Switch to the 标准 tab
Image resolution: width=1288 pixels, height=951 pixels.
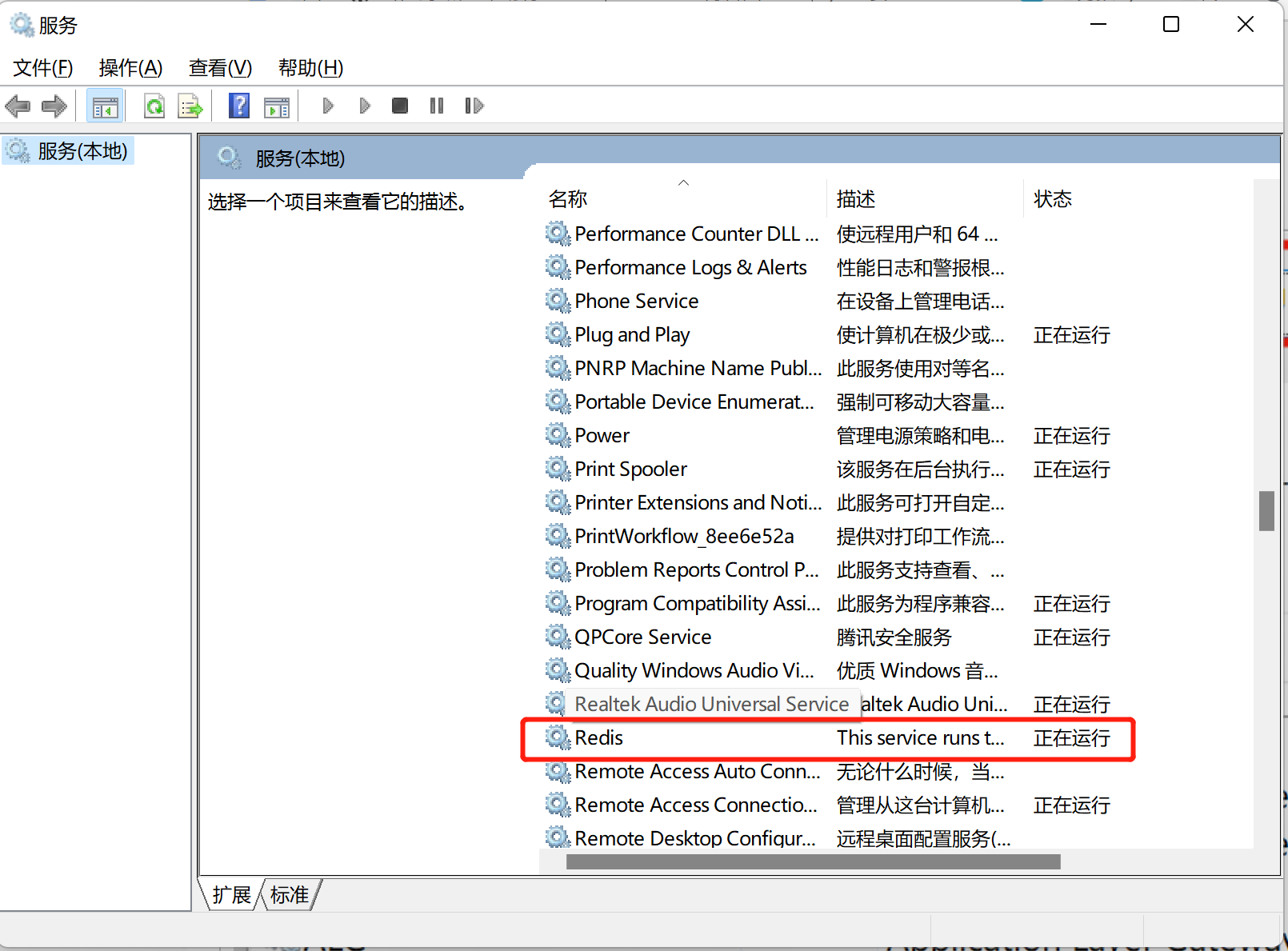pos(290,895)
